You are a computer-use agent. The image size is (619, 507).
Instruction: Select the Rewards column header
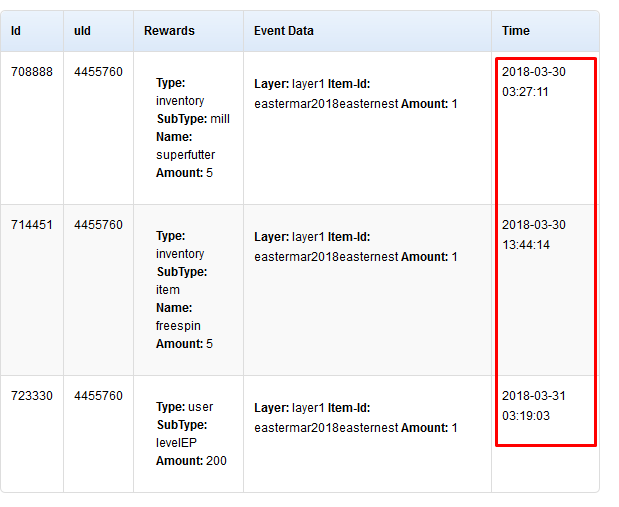coord(169,31)
